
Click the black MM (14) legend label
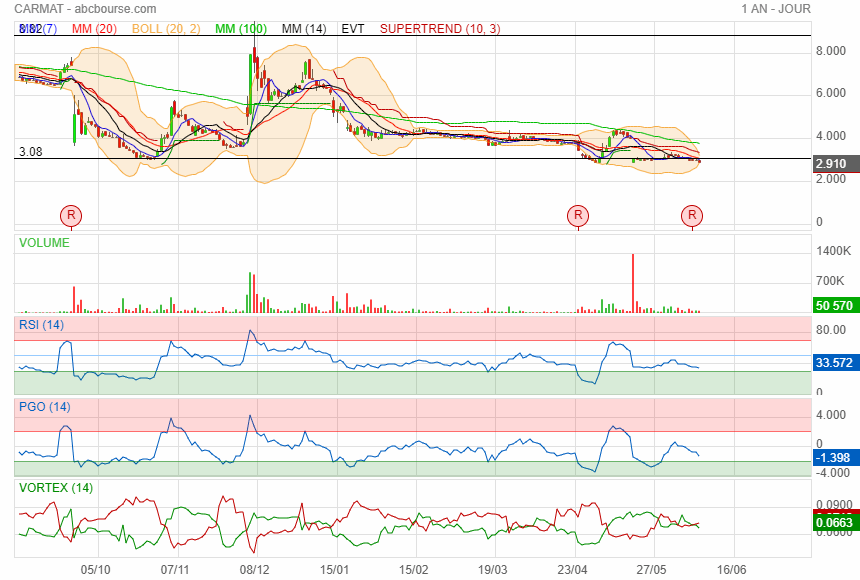pos(304,29)
